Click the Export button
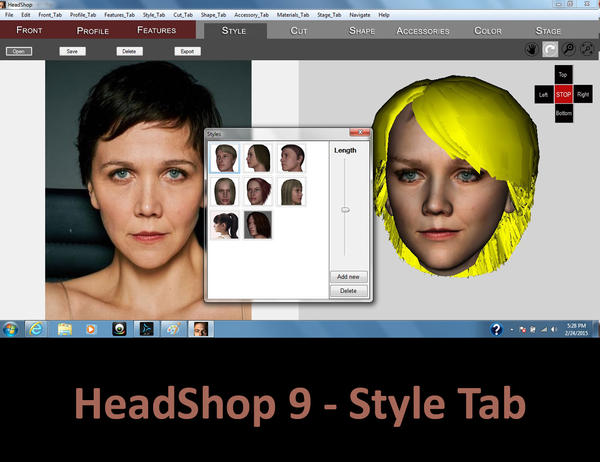600x462 pixels. pos(188,51)
